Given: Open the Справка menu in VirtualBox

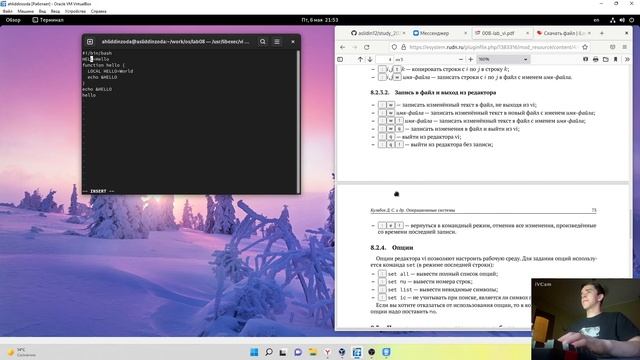Looking at the screenshot, I should [98, 11].
